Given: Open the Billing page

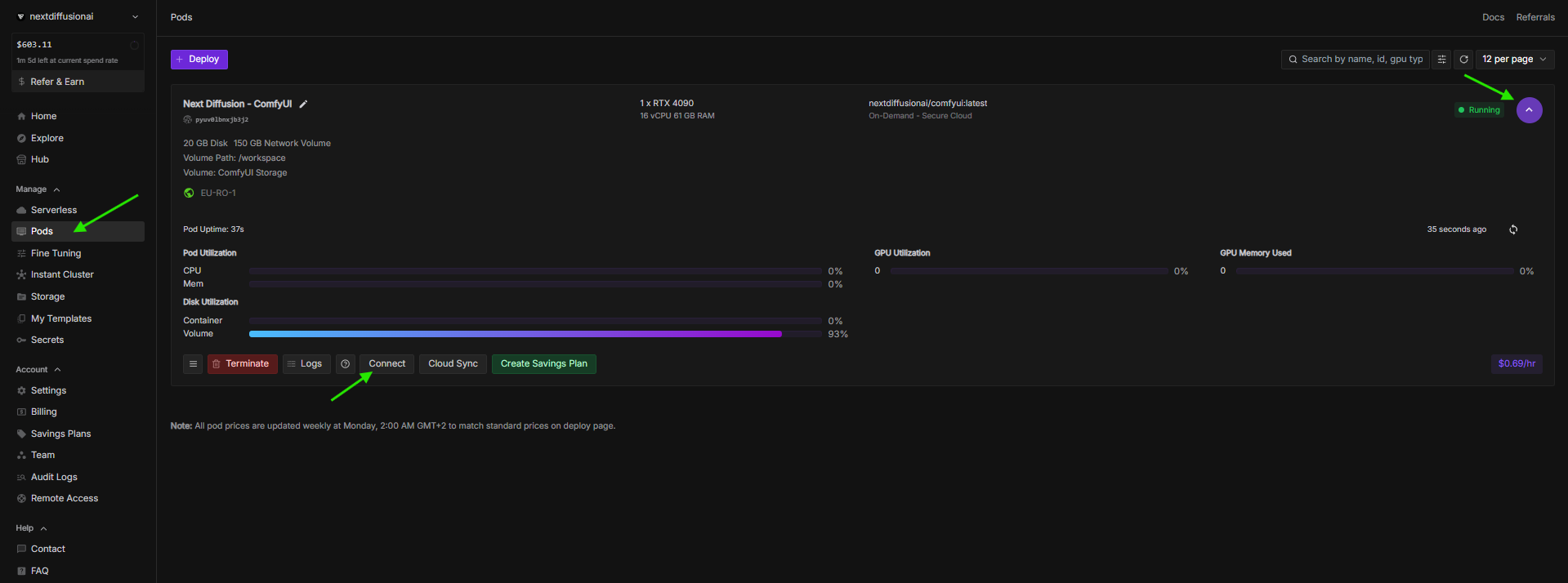Looking at the screenshot, I should 78,412.
